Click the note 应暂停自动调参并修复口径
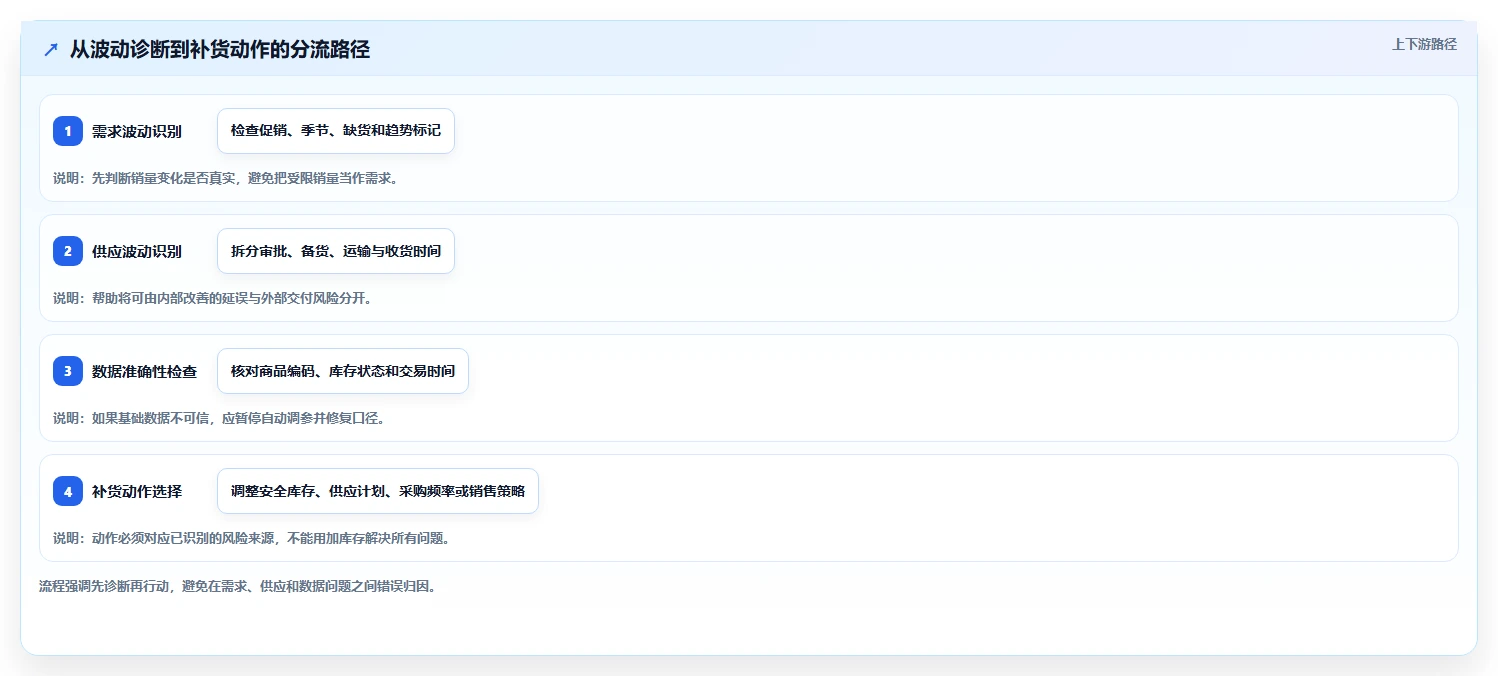Screen dimensions: 1498x676 pos(303,418)
